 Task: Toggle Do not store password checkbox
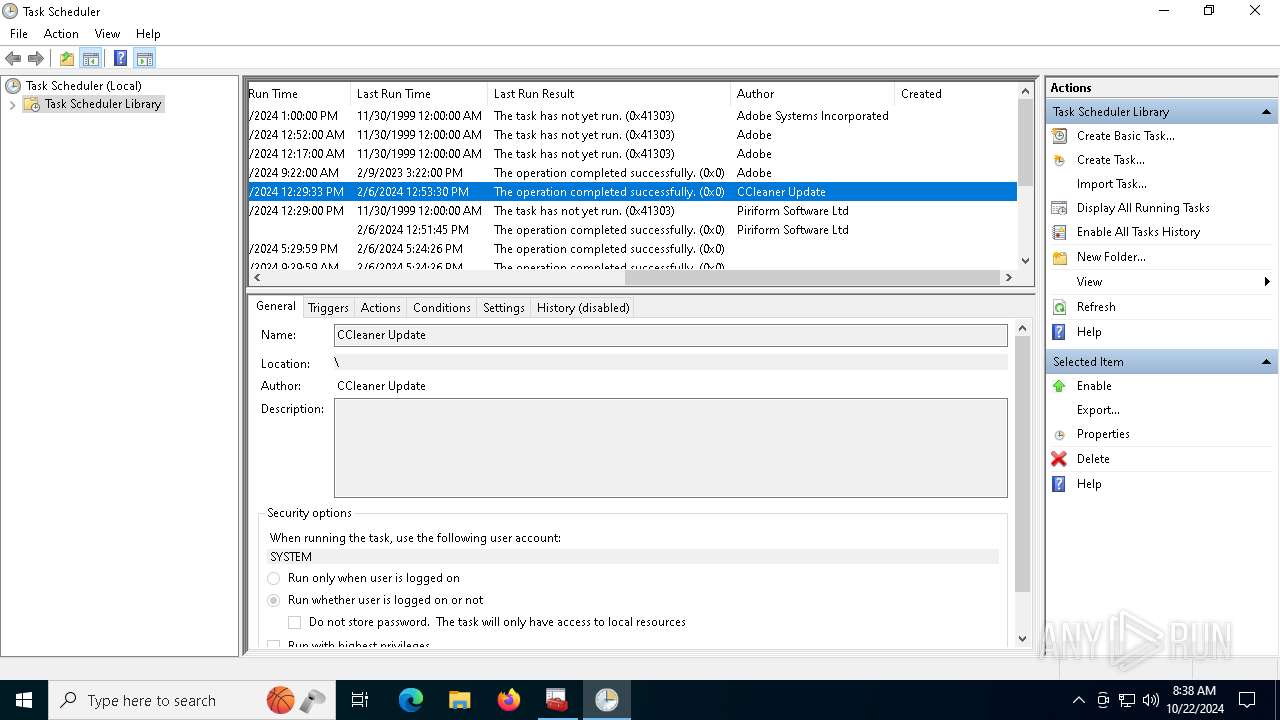point(295,622)
